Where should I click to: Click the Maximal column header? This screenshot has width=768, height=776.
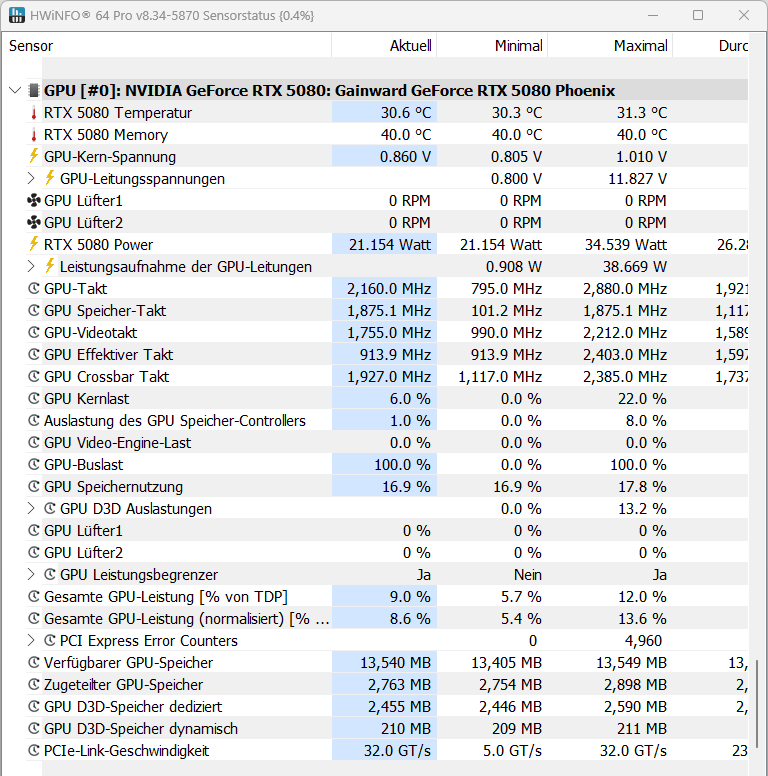coord(610,46)
